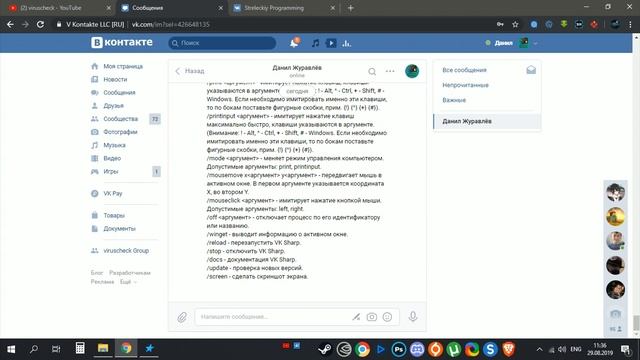Image resolution: width=640 pixels, height=360 pixels.
Task: Open the music player icon in header
Action: pyautogui.click(x=315, y=43)
